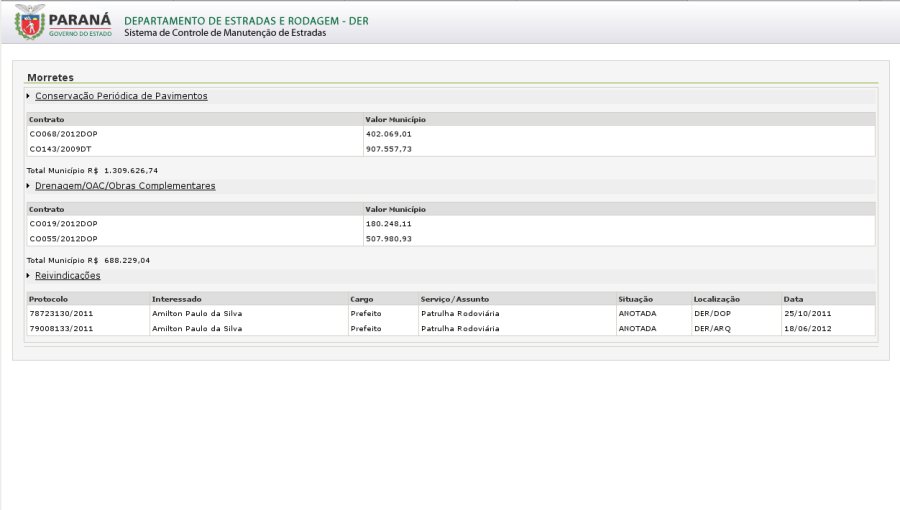900x510 pixels.
Task: Click the Interessado column header
Action: (176, 299)
